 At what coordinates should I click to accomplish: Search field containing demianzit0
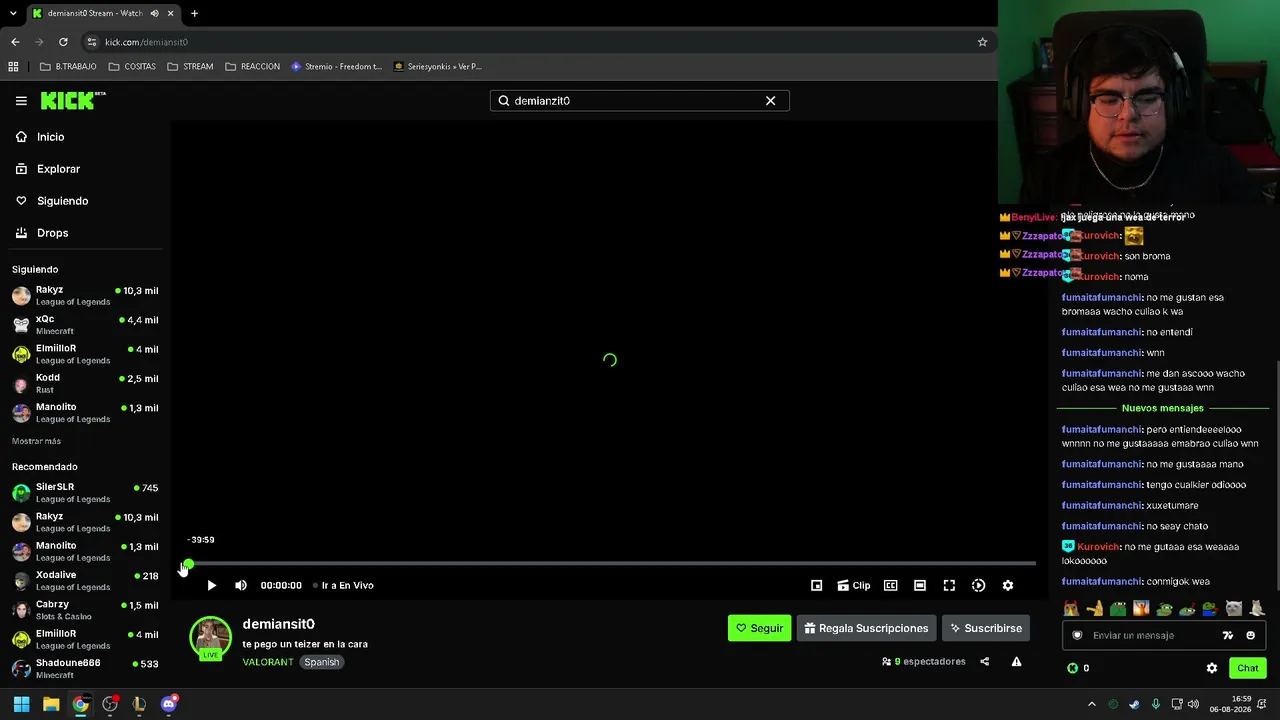640,101
